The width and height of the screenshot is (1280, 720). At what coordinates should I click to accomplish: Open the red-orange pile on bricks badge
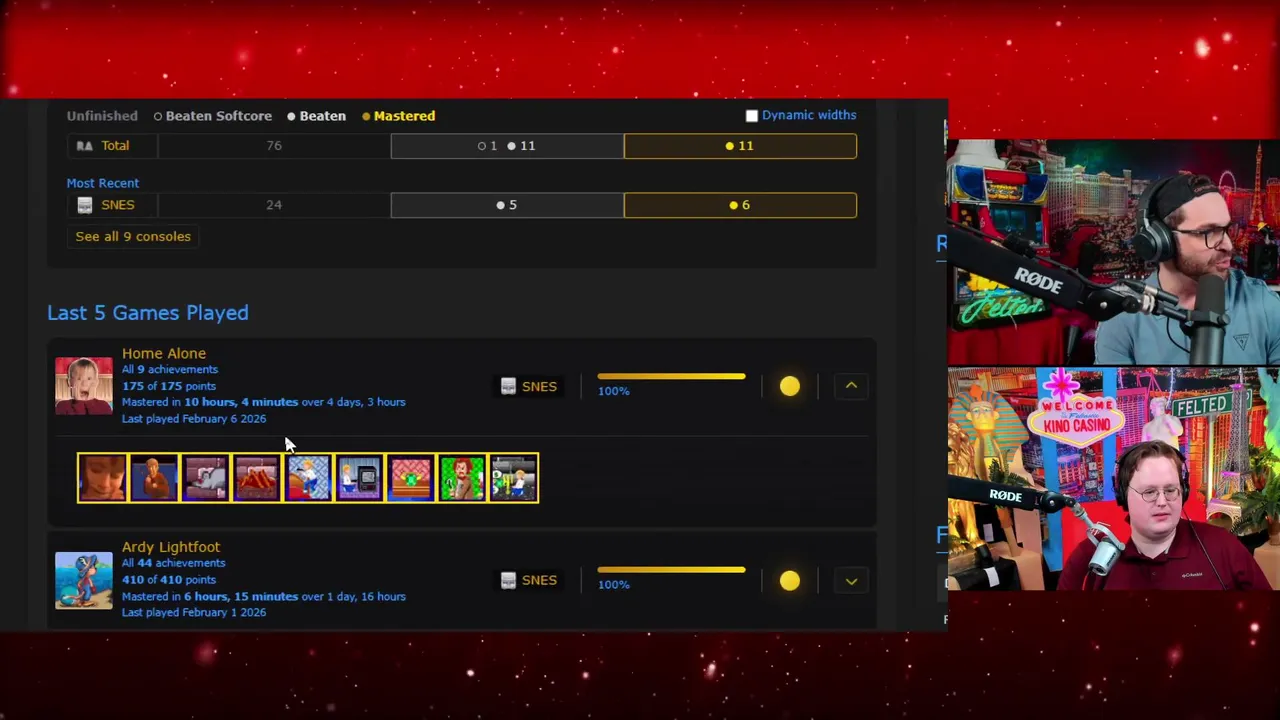click(x=257, y=478)
